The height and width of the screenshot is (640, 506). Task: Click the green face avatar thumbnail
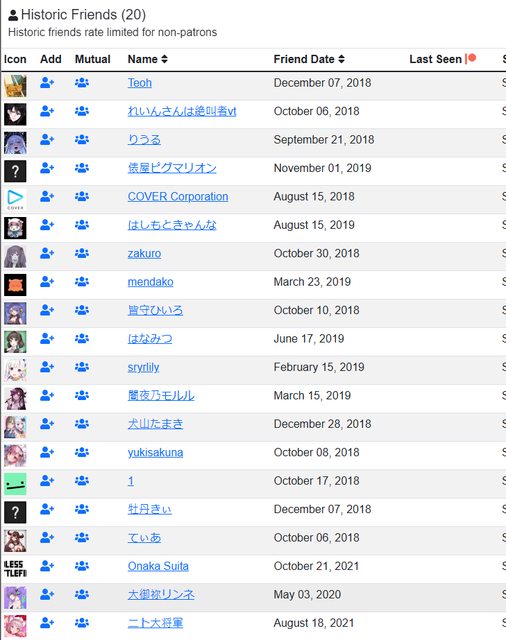15,484
